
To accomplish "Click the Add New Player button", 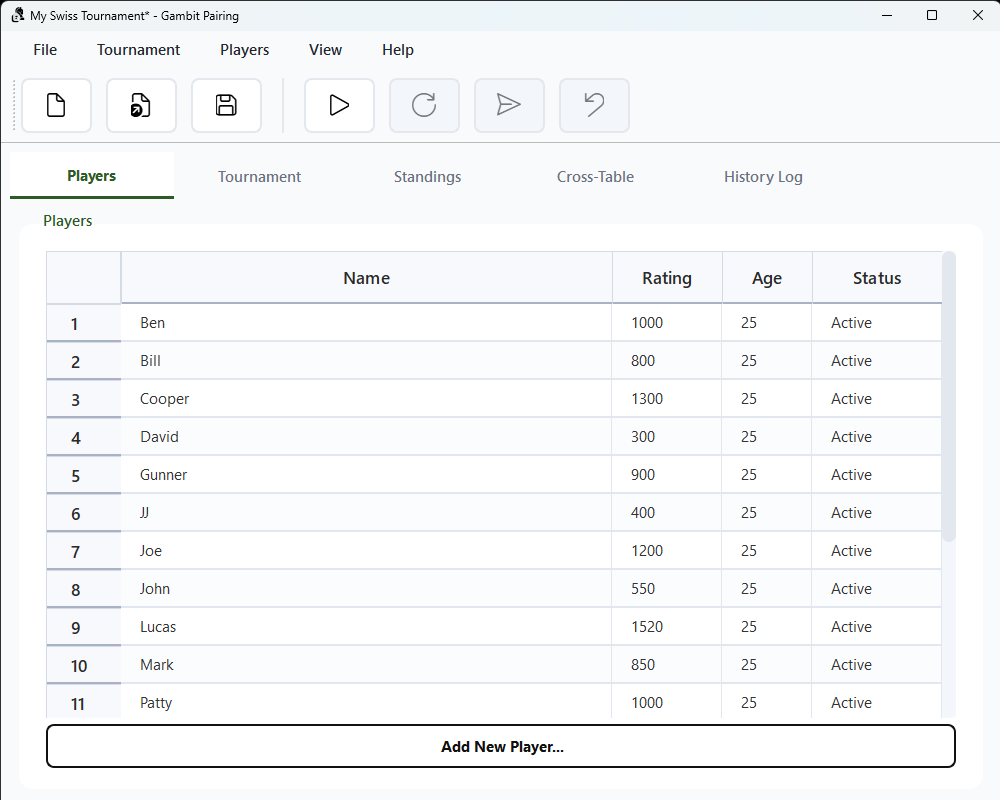I will point(501,746).
